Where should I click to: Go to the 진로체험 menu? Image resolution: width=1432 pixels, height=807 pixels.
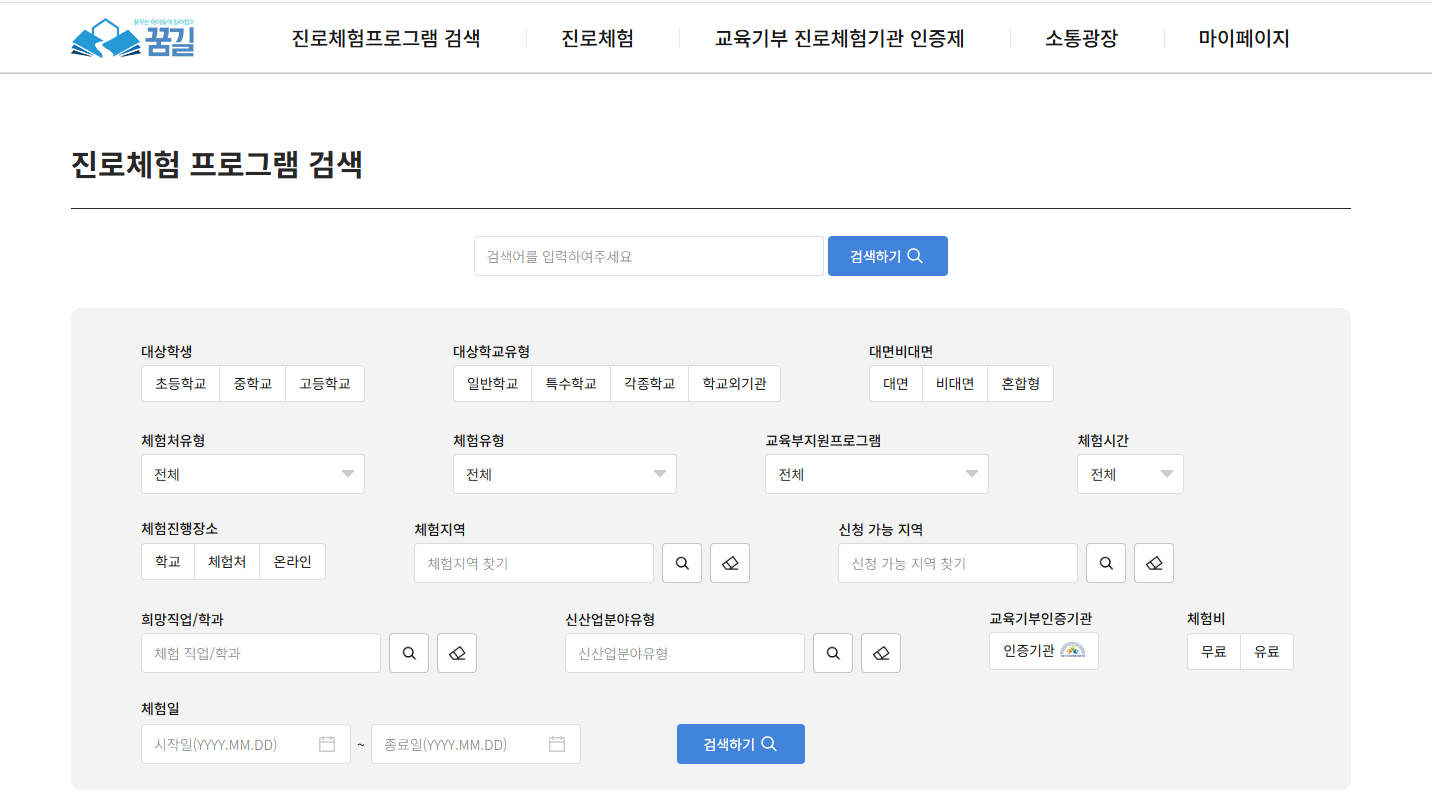pyautogui.click(x=598, y=37)
